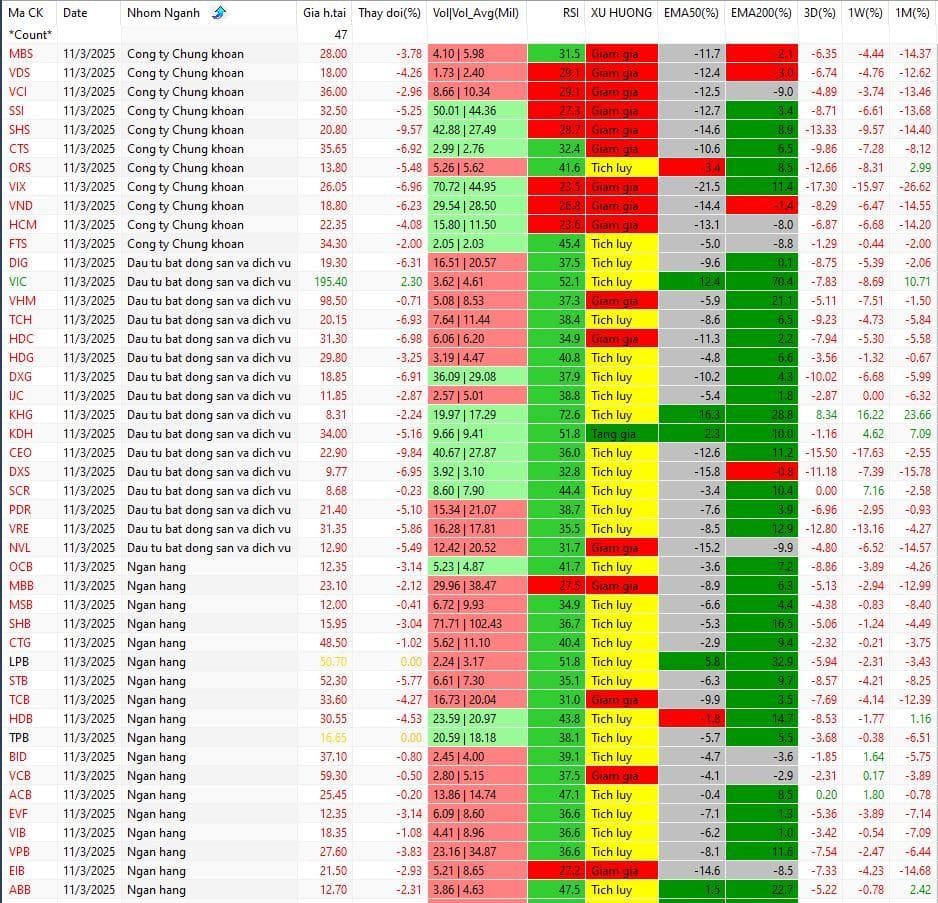This screenshot has width=938, height=903.
Task: Select the HCM ticker symbol
Action: (x=23, y=225)
